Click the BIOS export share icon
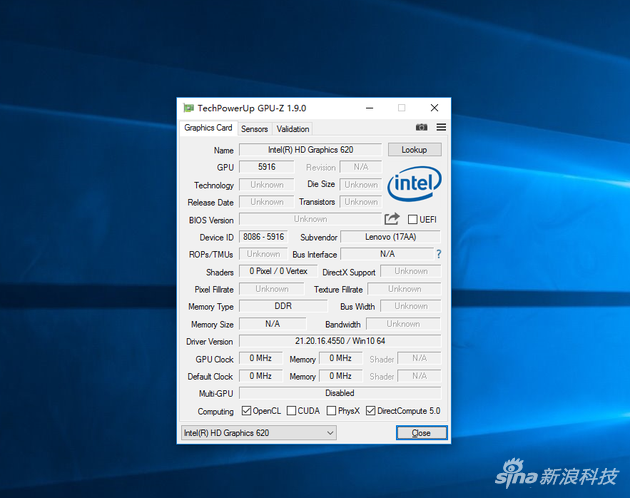This screenshot has height=498, width=630. [x=392, y=219]
